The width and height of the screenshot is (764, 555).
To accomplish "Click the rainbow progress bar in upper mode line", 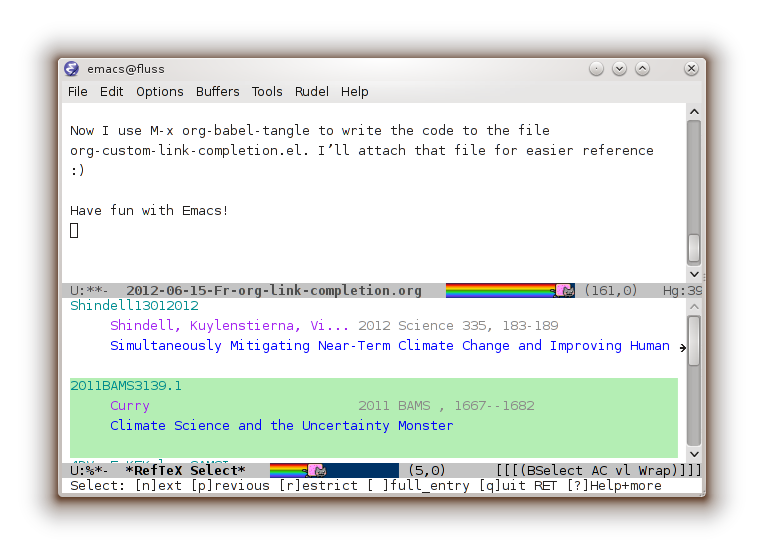I will 499,291.
